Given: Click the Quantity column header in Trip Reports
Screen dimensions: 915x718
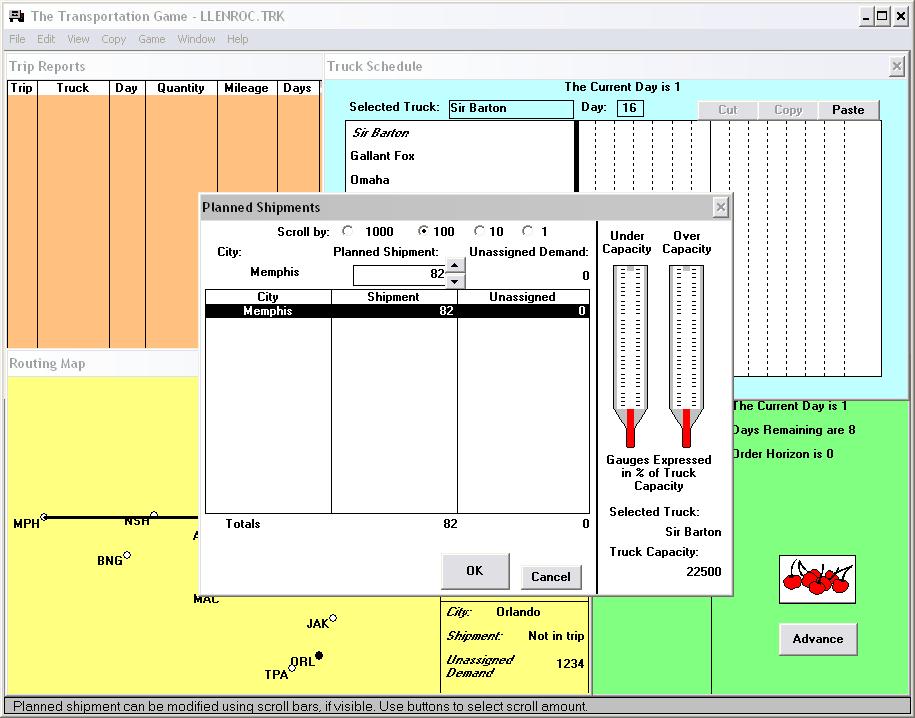Looking at the screenshot, I should (x=181, y=88).
